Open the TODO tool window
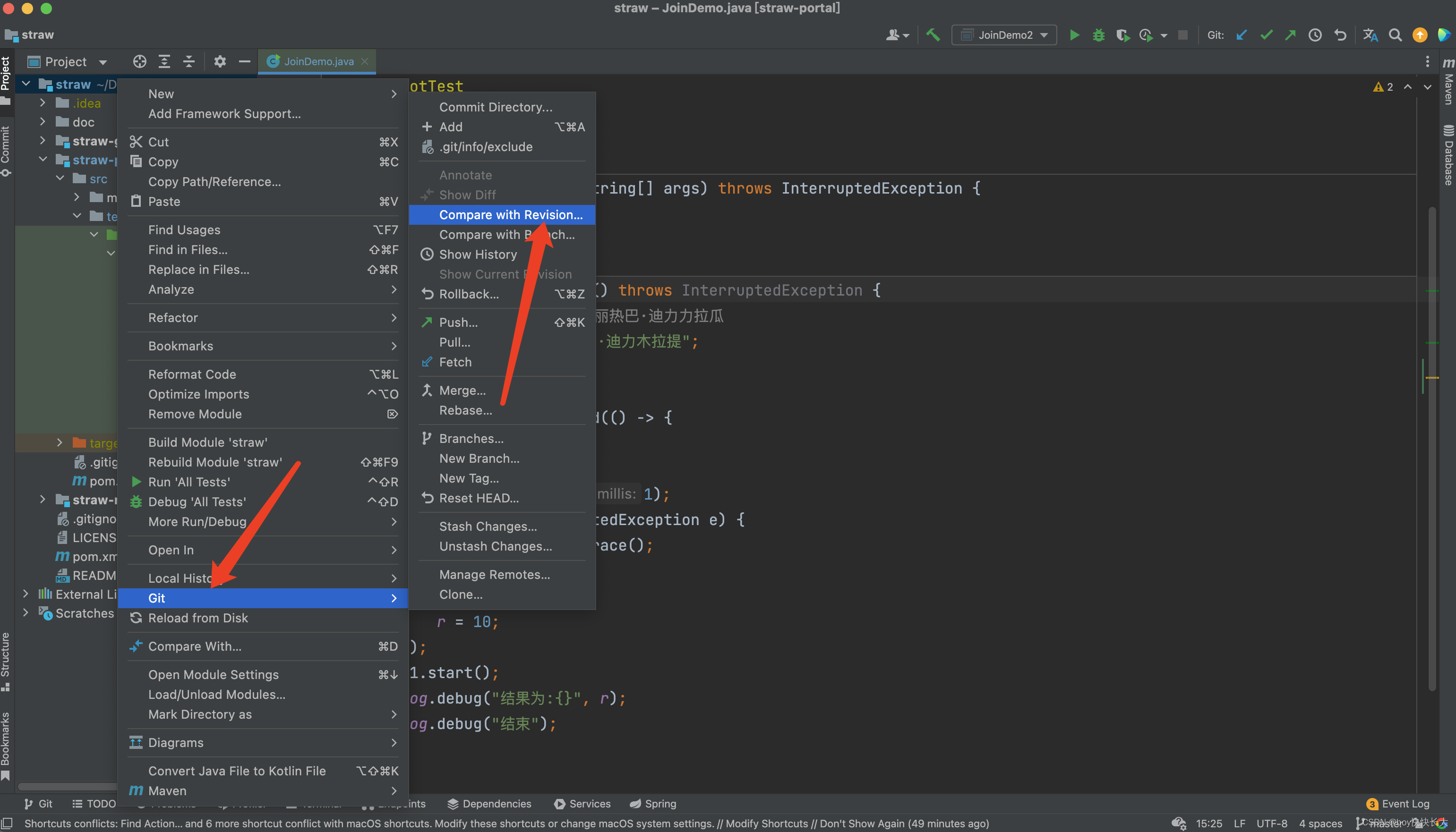Screen dimensions: 1456x832 click(94, 803)
